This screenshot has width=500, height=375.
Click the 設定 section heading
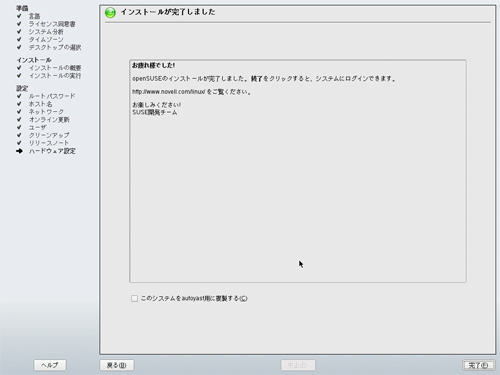(x=22, y=88)
